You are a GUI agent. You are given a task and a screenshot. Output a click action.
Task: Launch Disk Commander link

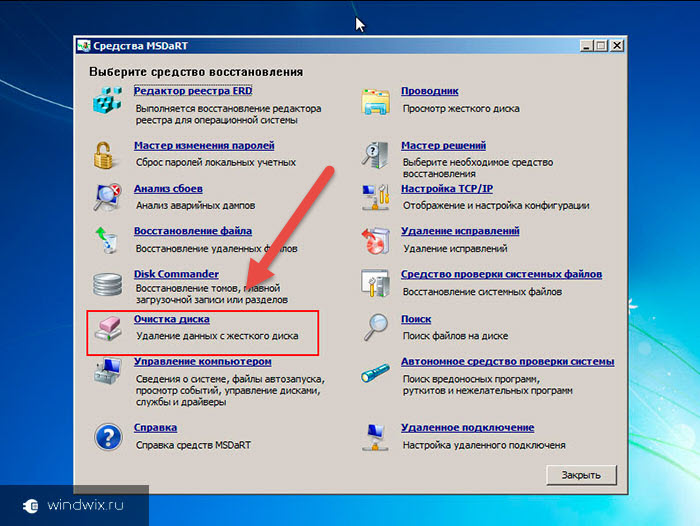pyautogui.click(x=176, y=274)
